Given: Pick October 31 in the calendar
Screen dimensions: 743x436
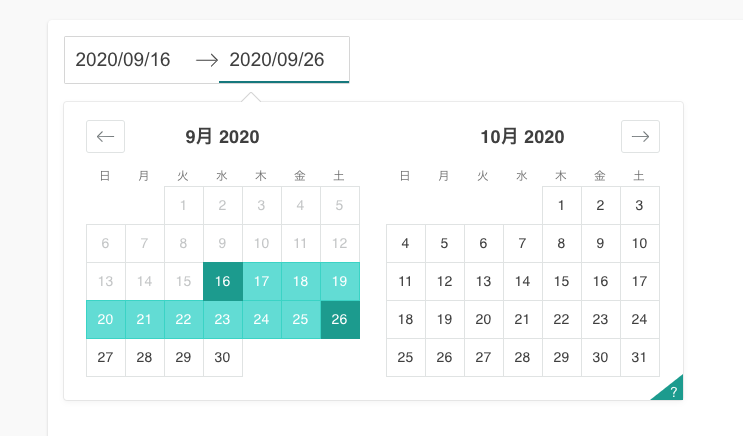Looking at the screenshot, I should [x=640, y=357].
